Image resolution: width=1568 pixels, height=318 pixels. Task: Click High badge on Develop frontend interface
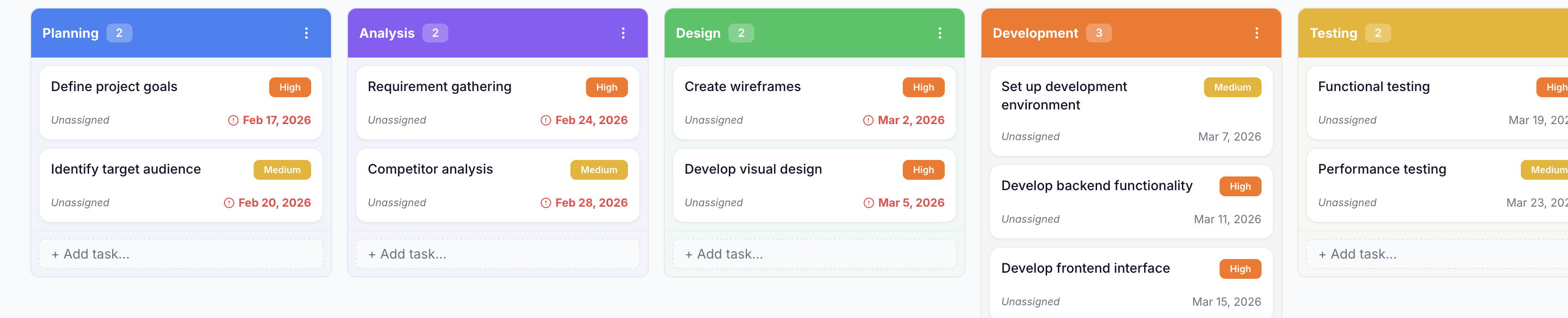point(1240,268)
